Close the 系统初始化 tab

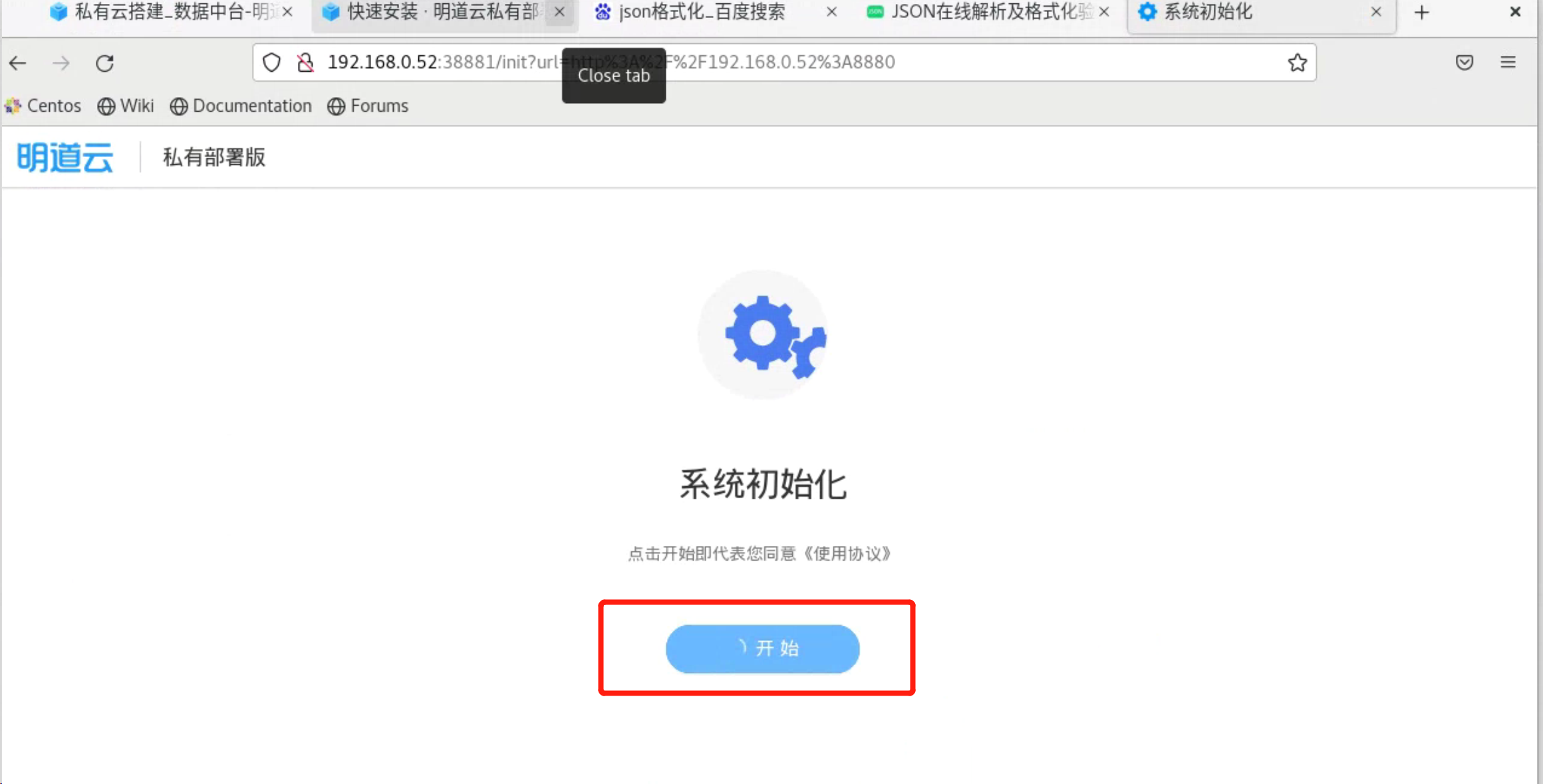tap(1375, 12)
